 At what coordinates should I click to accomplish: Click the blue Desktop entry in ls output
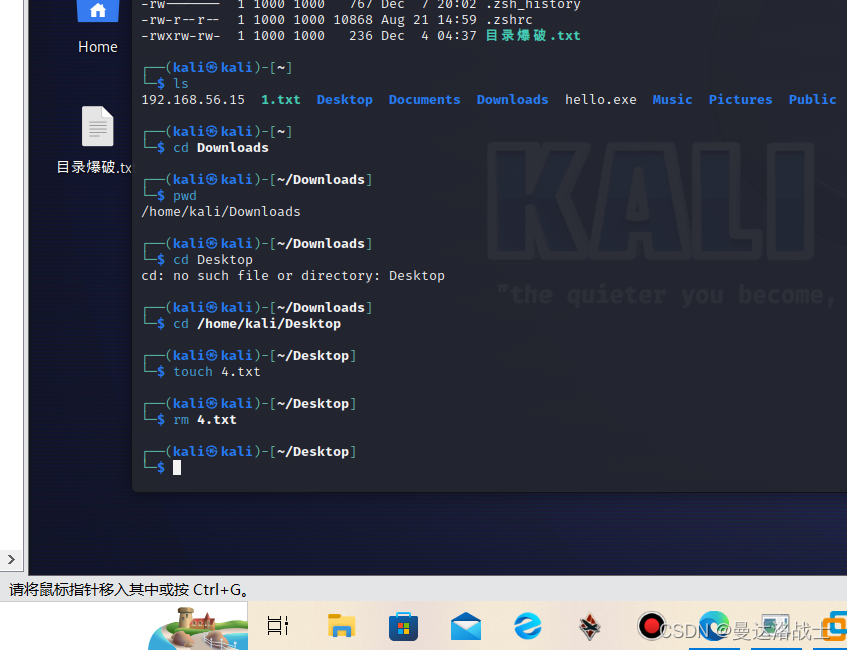tap(345, 99)
